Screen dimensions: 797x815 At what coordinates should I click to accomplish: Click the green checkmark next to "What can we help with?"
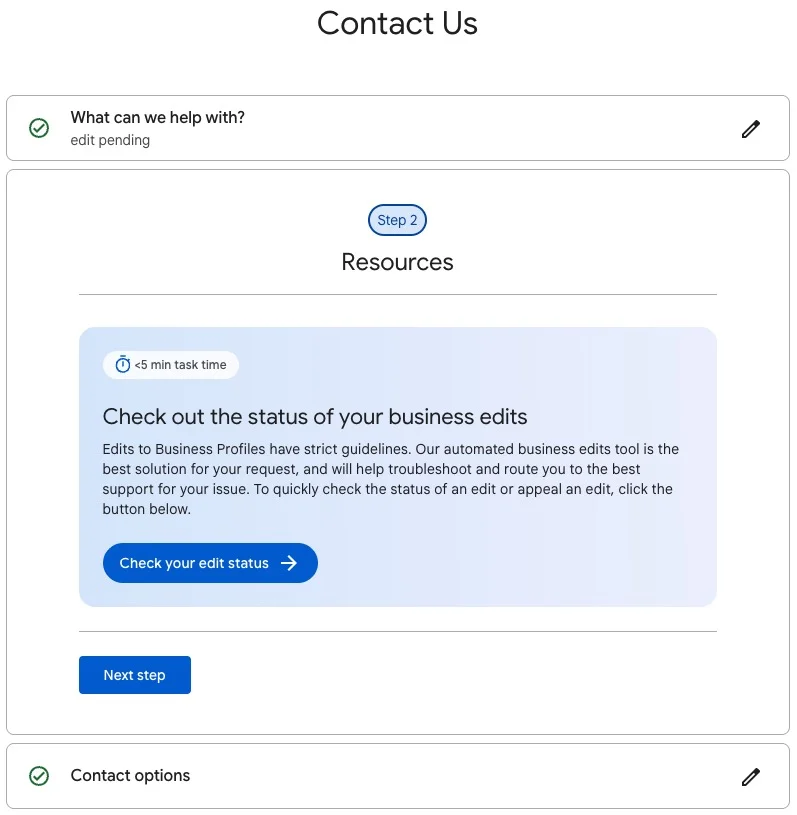[x=39, y=128]
